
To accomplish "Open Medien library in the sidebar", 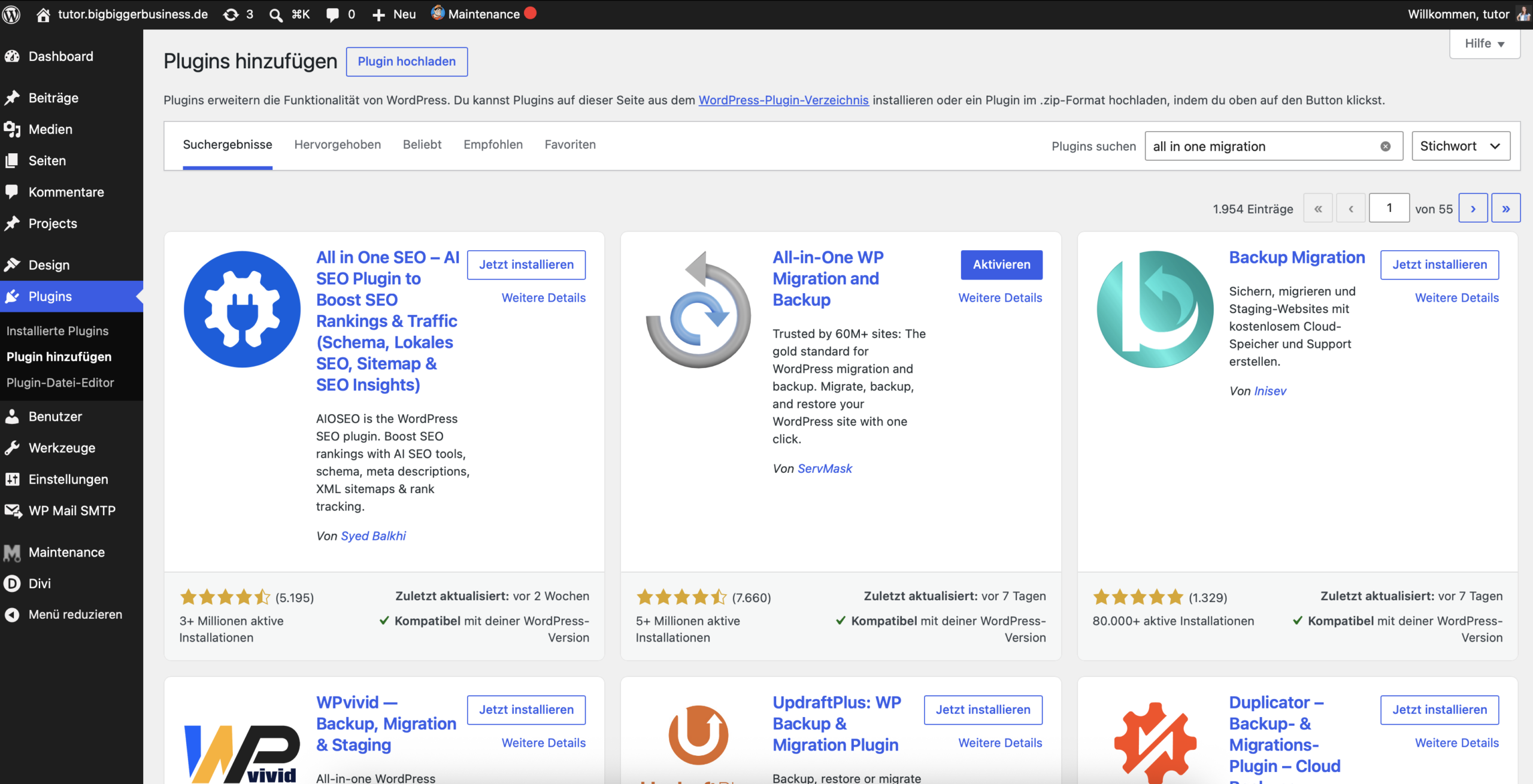I will [x=50, y=129].
